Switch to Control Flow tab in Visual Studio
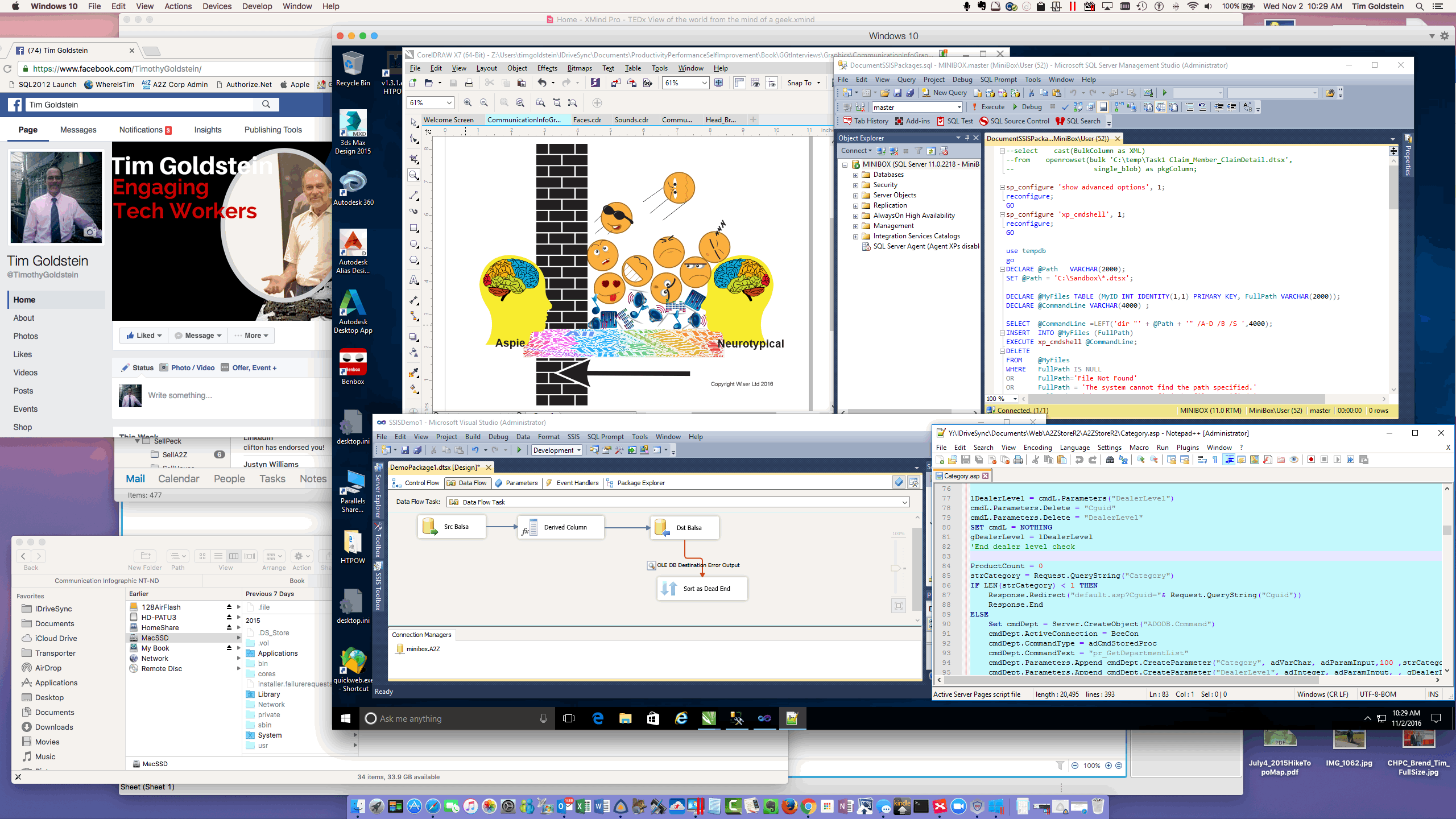The image size is (1456, 819). (416, 483)
